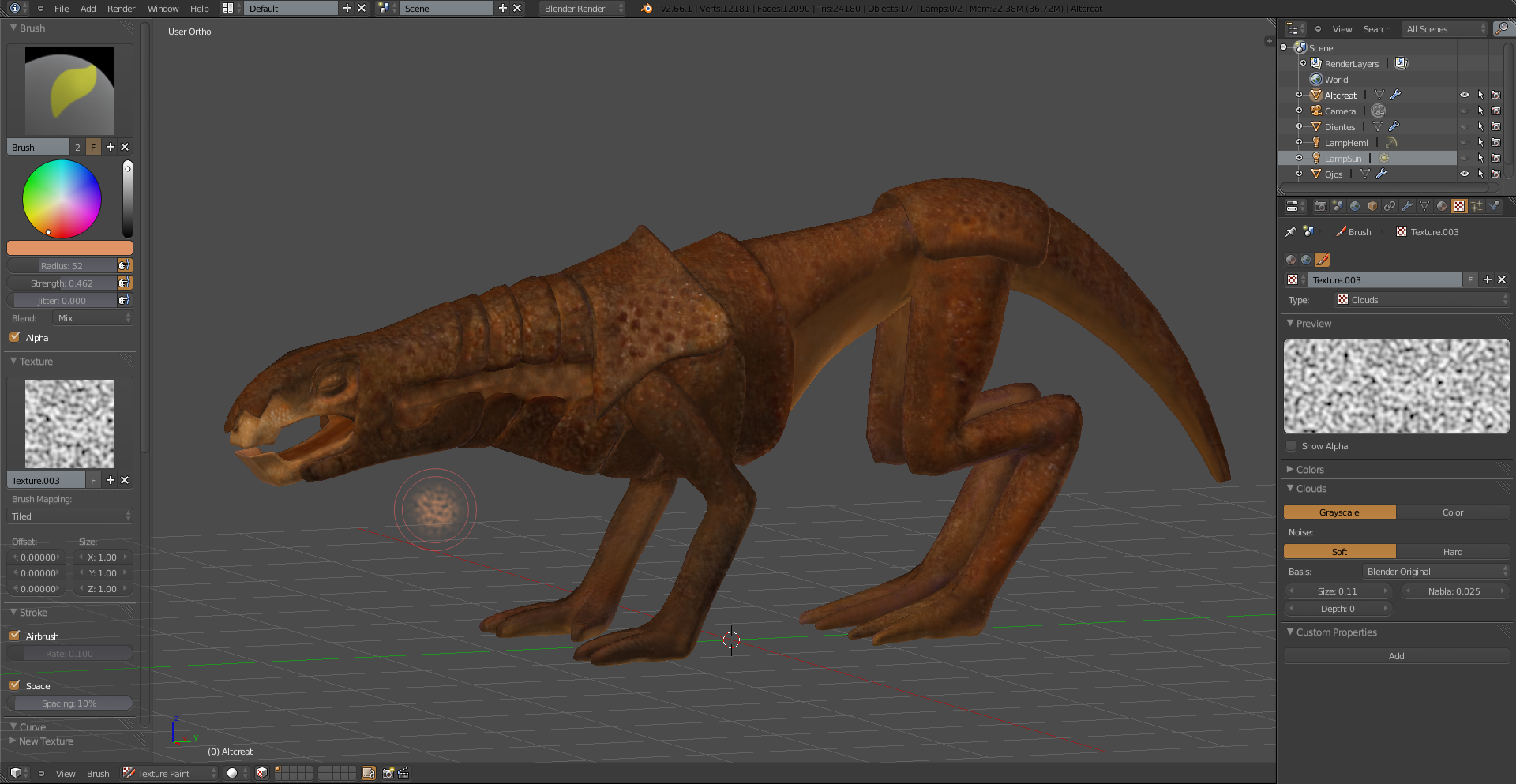The height and width of the screenshot is (784, 1516).
Task: Click the OpenGL render camera icon
Action: click(388, 773)
